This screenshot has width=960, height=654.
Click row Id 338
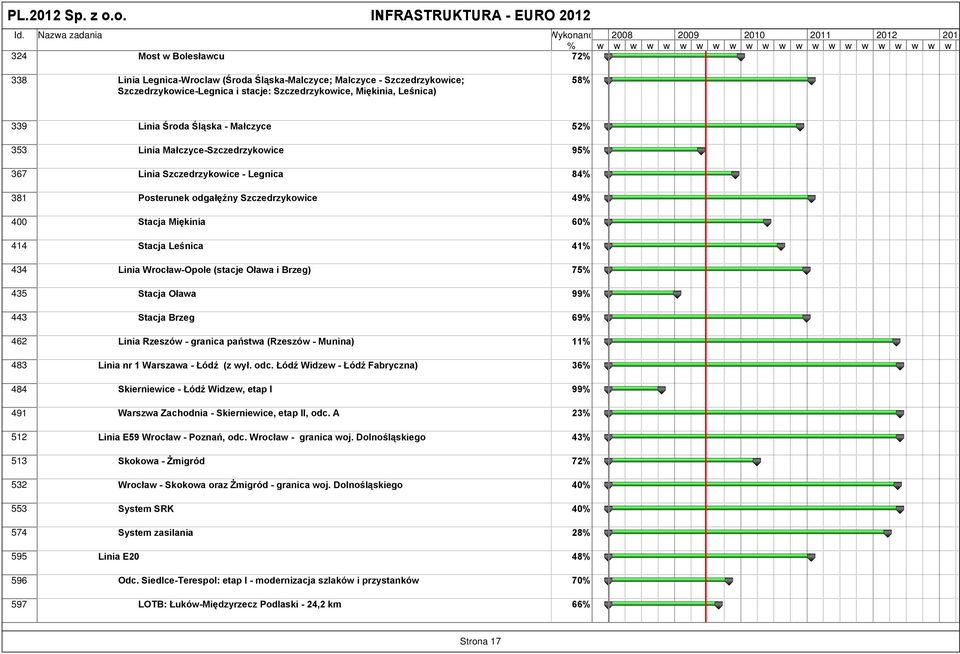19,80
